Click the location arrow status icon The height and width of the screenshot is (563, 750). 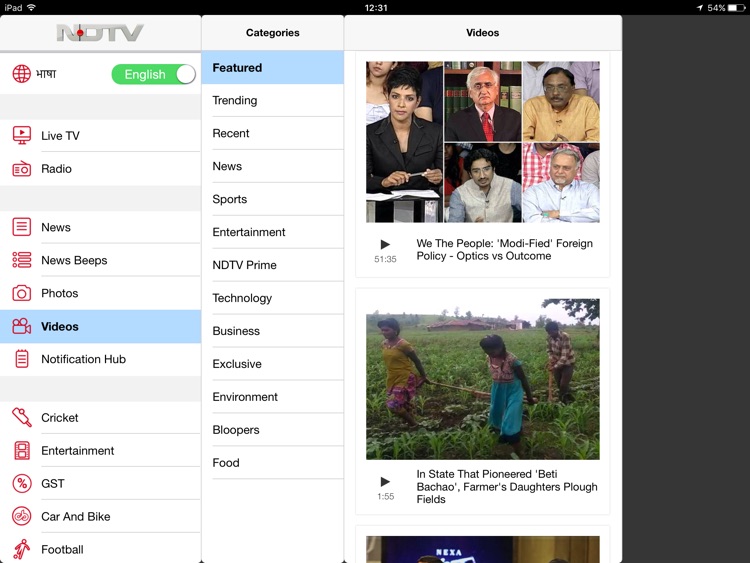(700, 8)
